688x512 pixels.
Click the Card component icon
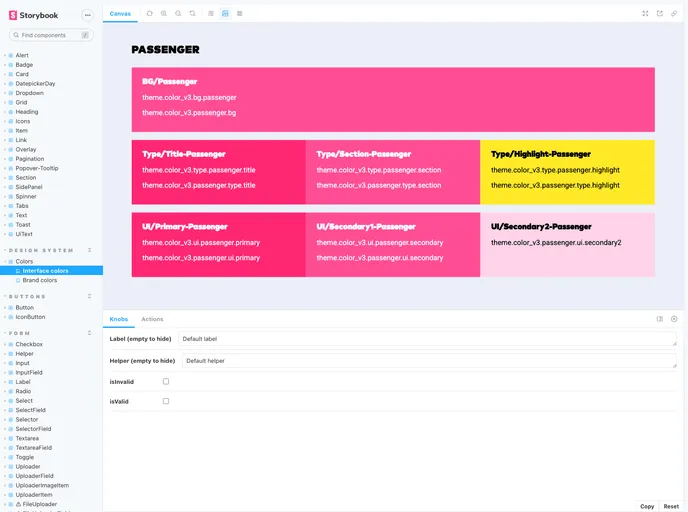click(11, 74)
